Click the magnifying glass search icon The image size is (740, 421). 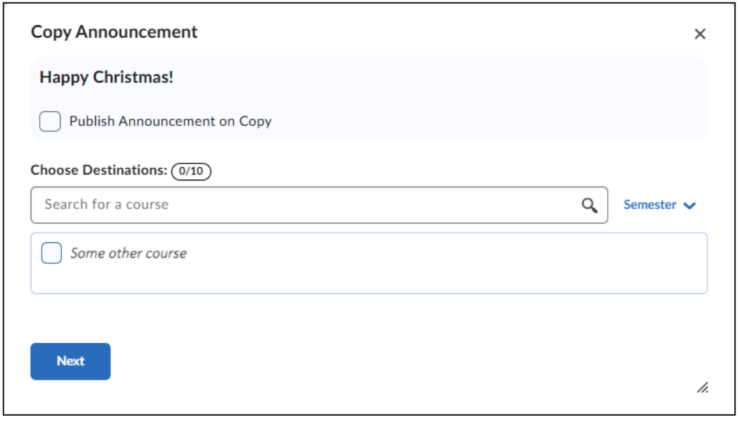coord(589,205)
